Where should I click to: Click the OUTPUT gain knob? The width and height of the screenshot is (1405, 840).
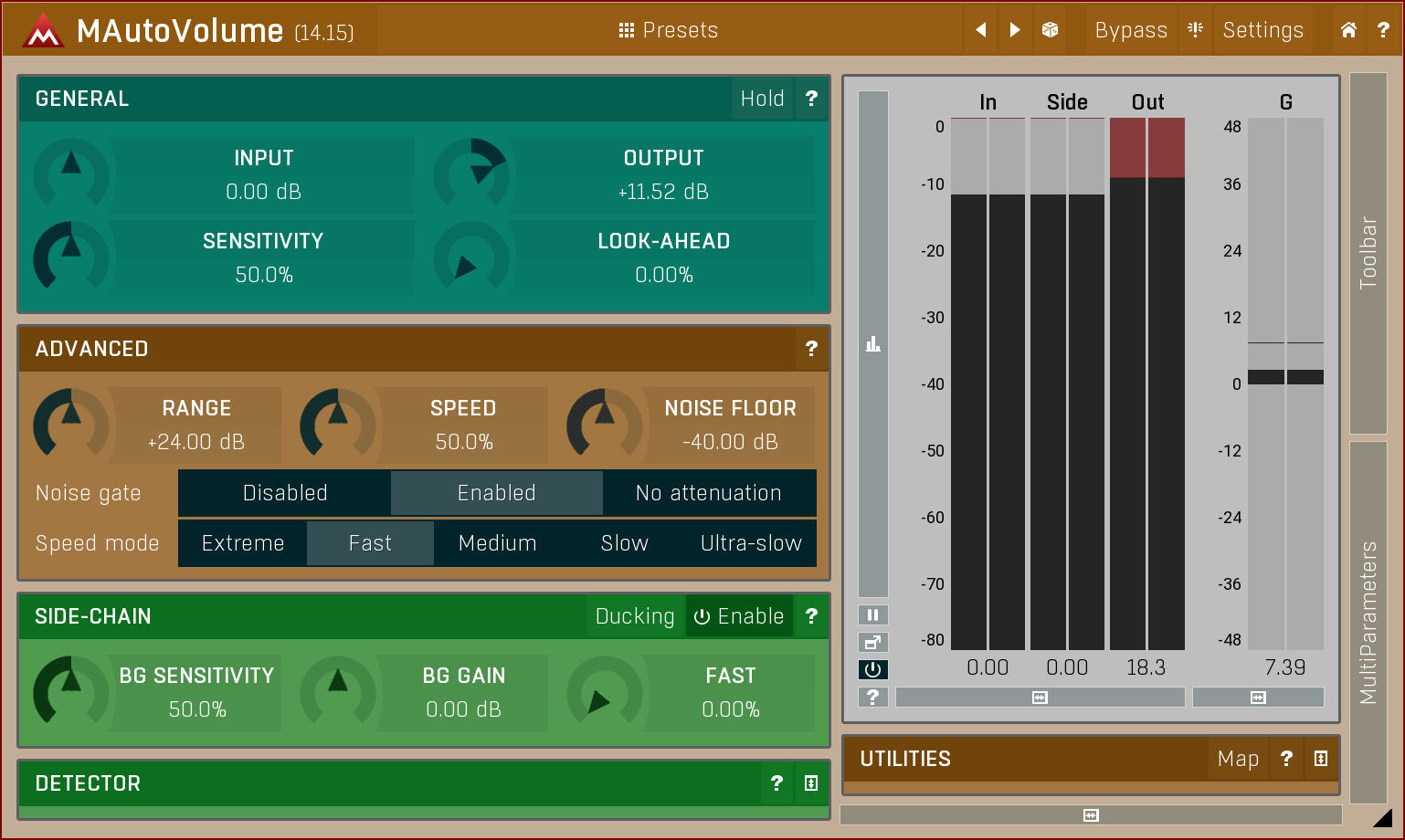click(471, 173)
